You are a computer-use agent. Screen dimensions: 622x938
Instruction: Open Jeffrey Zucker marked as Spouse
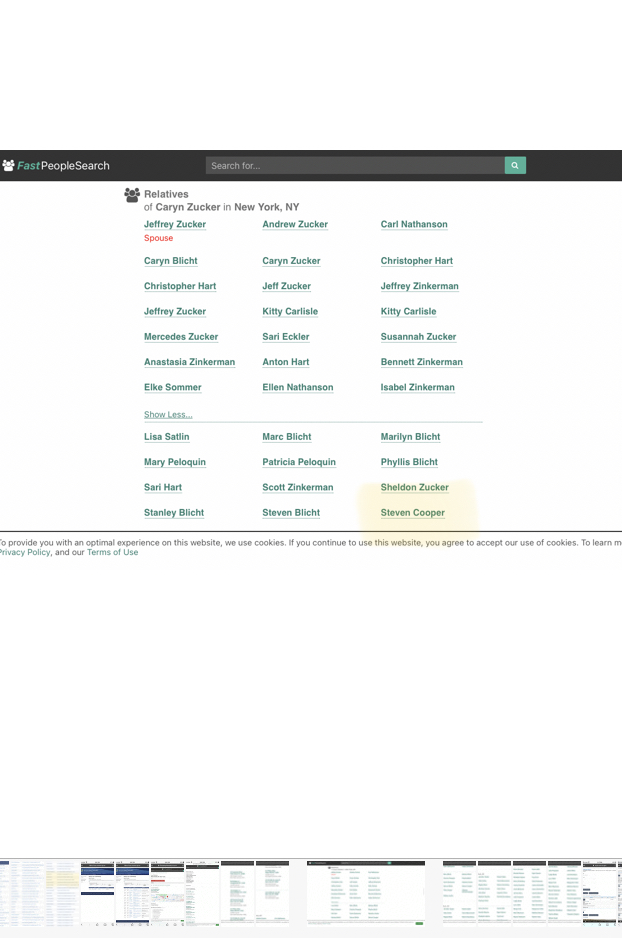coord(175,224)
